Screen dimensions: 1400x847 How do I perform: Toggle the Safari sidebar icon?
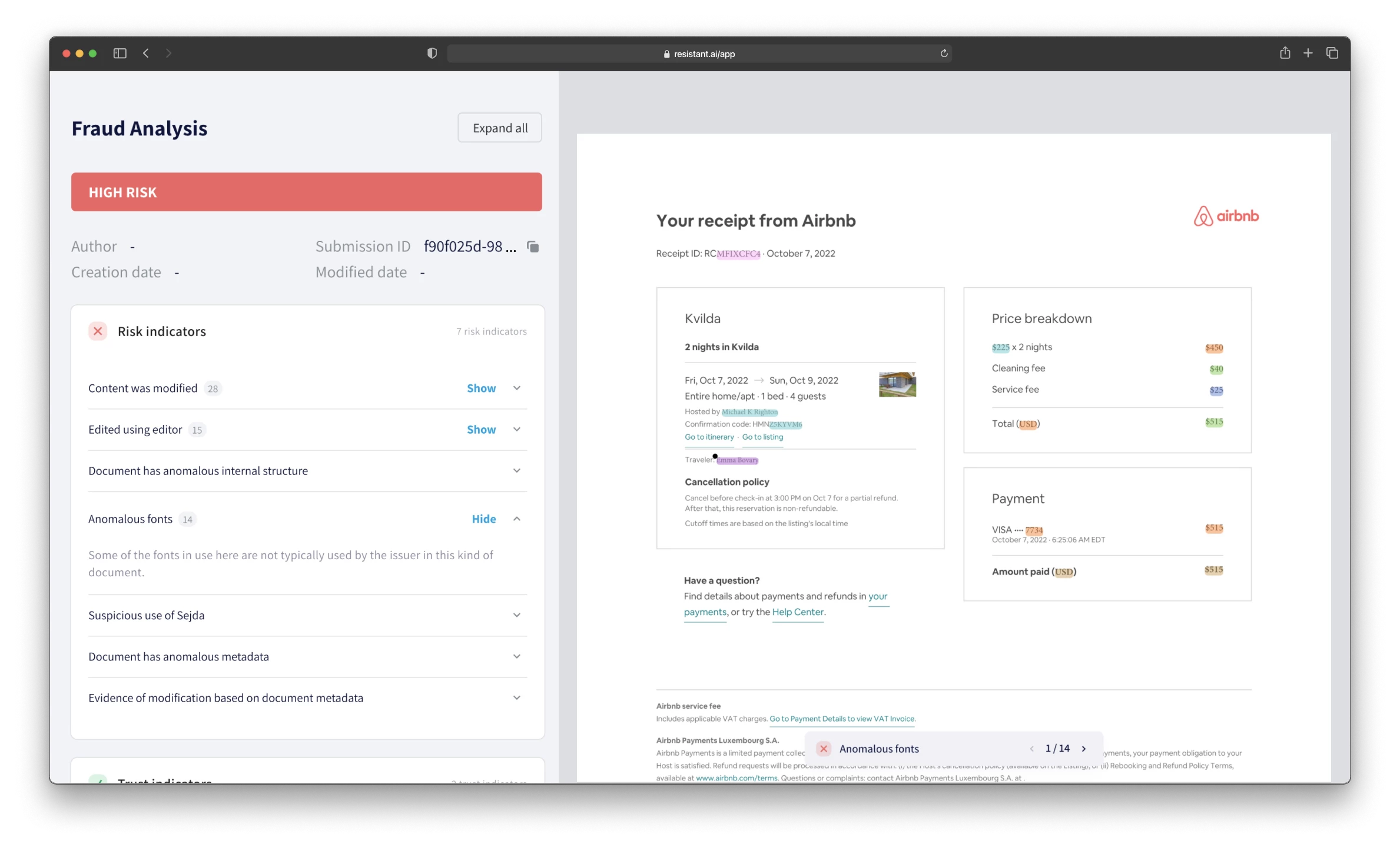[120, 54]
